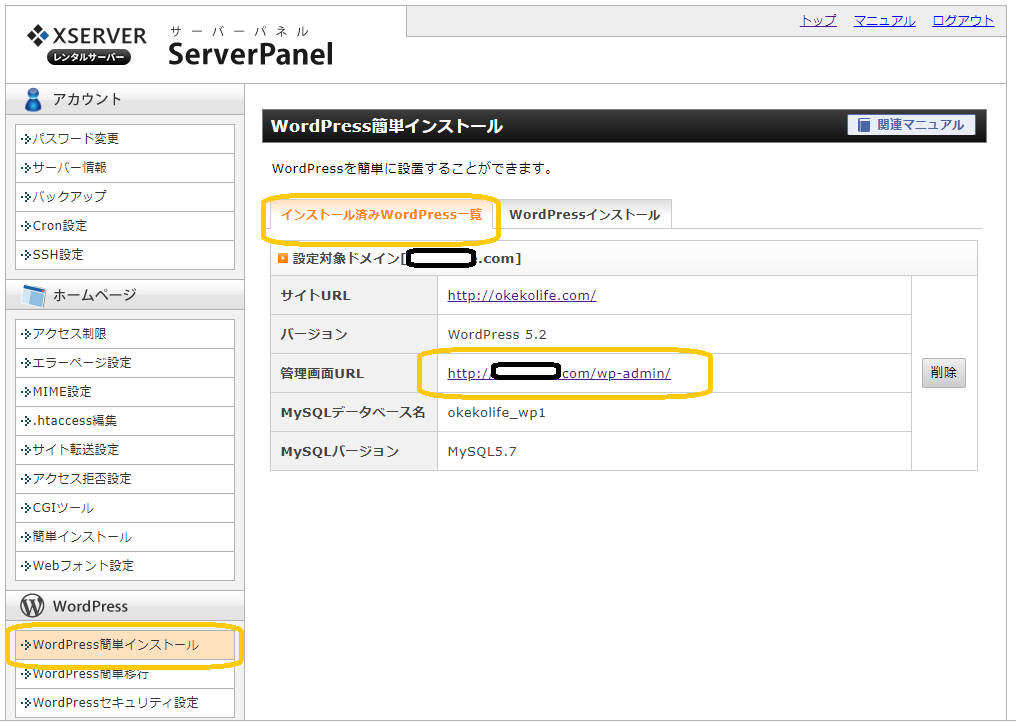The width and height of the screenshot is (1016, 723).
Task: Select インストール済みWordPress一覧 tab
Action: coord(381,214)
